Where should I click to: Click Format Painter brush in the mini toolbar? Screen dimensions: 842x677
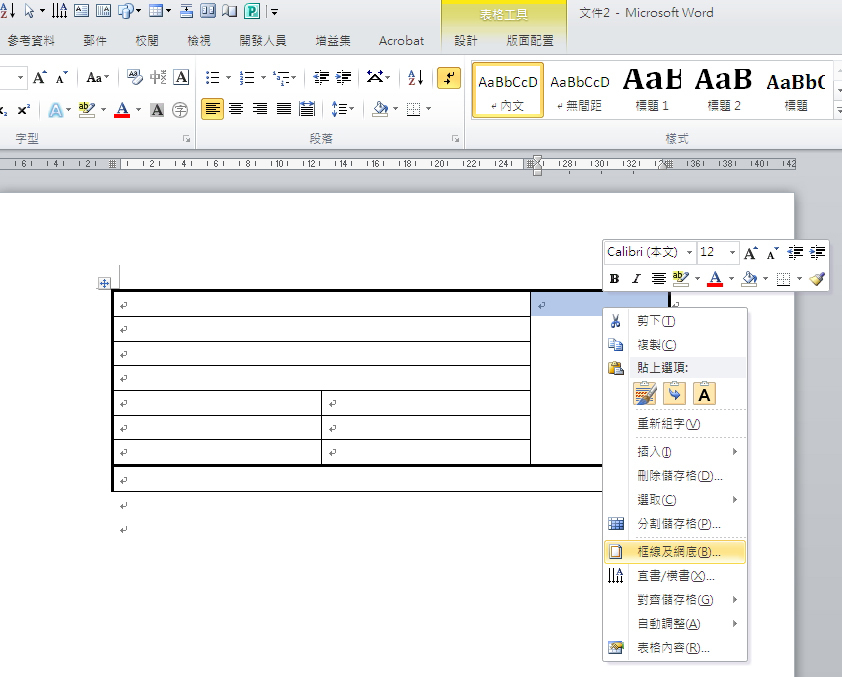coord(817,279)
